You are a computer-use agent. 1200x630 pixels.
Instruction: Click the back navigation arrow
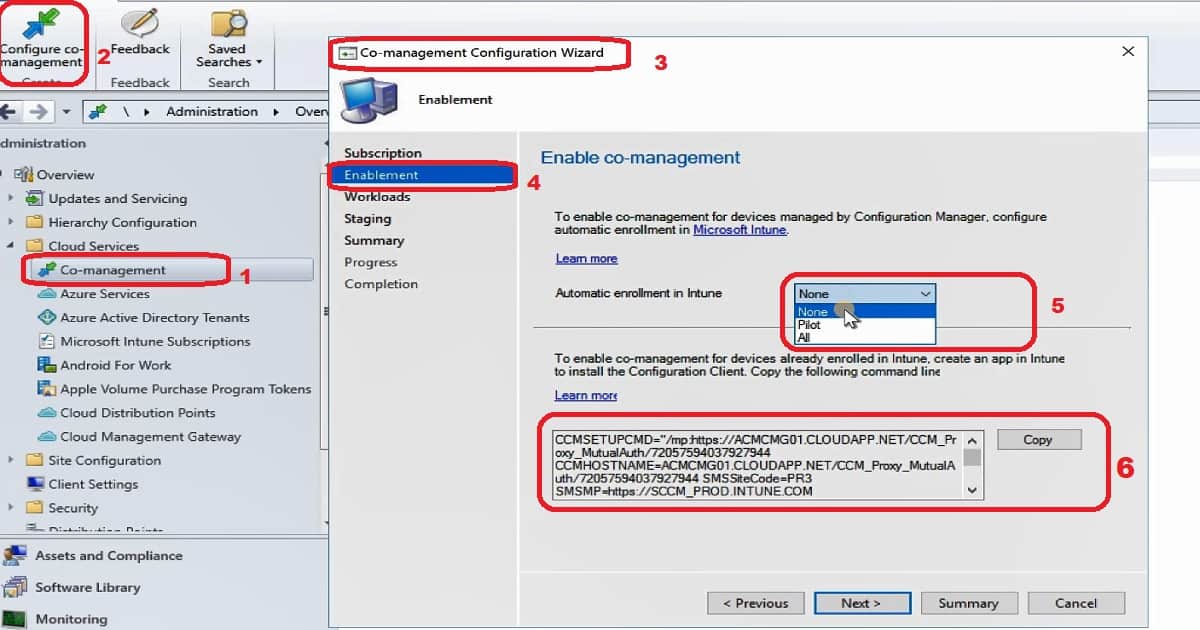(8, 111)
